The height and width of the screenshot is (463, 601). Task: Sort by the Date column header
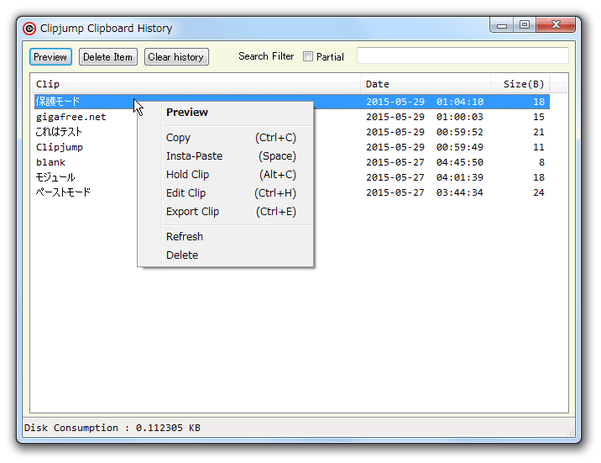point(425,84)
